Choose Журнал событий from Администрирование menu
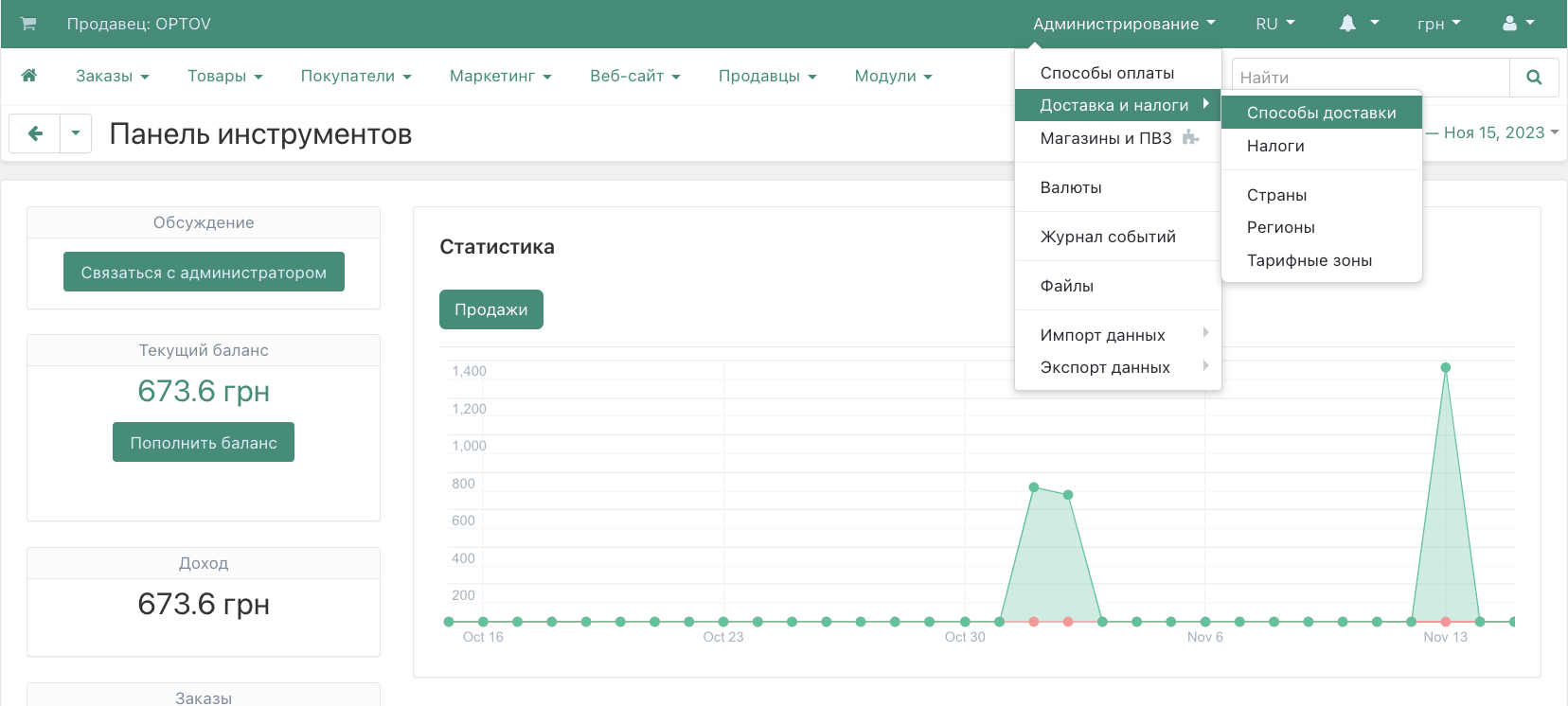The height and width of the screenshot is (706, 1568). pos(1108,237)
